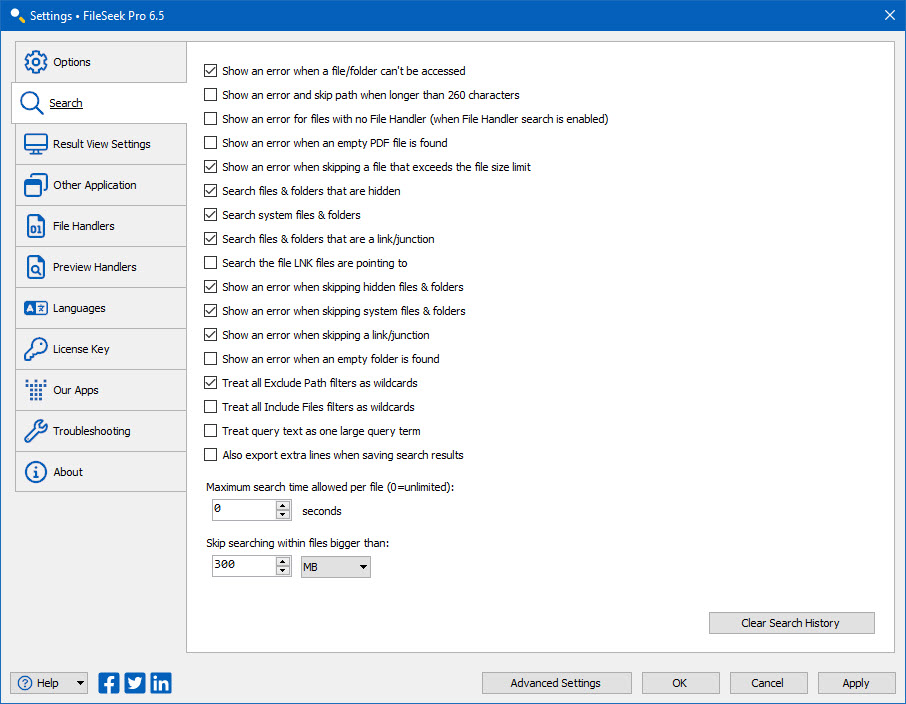Enable exporting extra lines with search results

[210, 455]
